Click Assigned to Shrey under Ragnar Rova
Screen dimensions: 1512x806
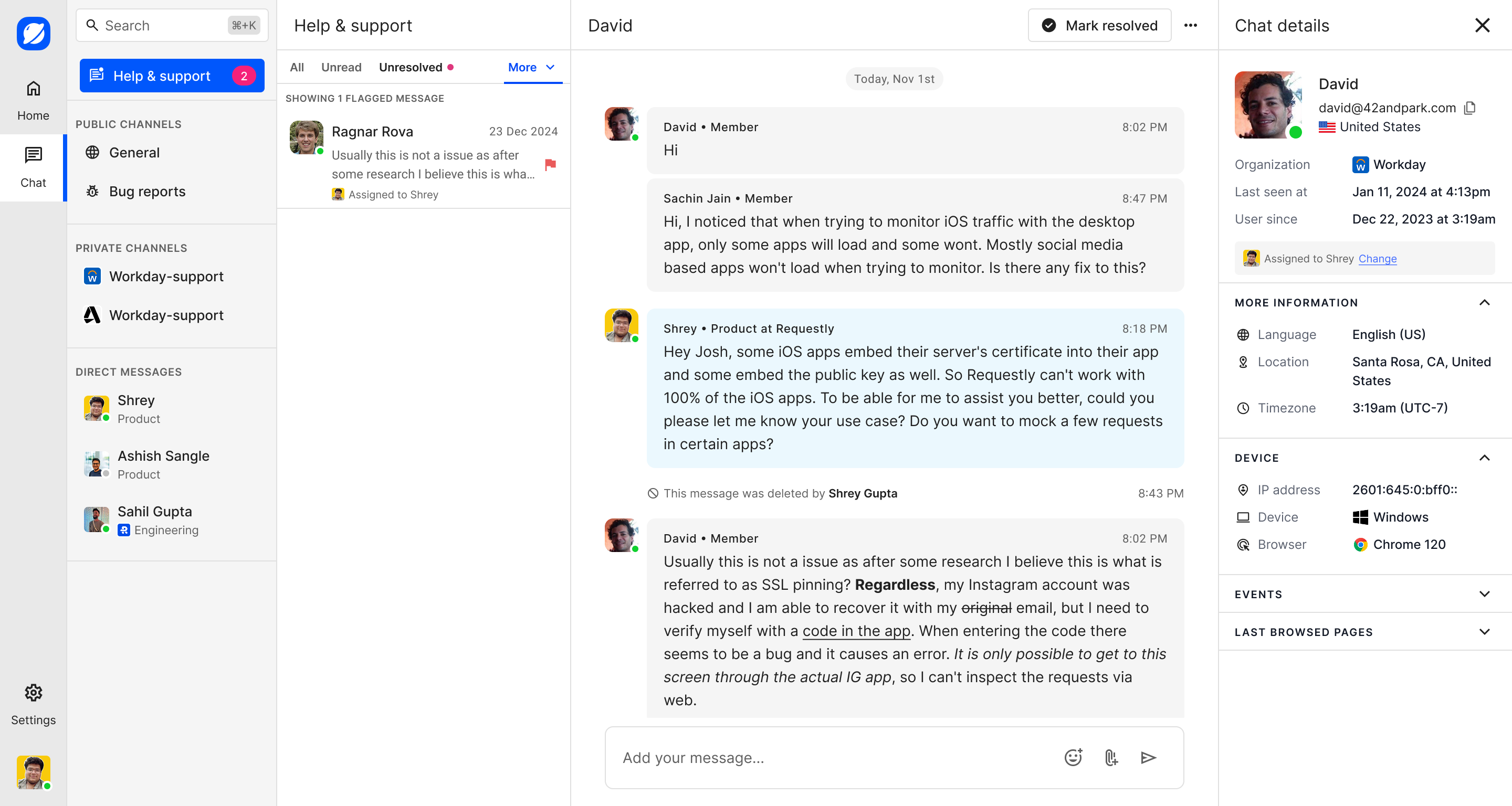tap(385, 194)
